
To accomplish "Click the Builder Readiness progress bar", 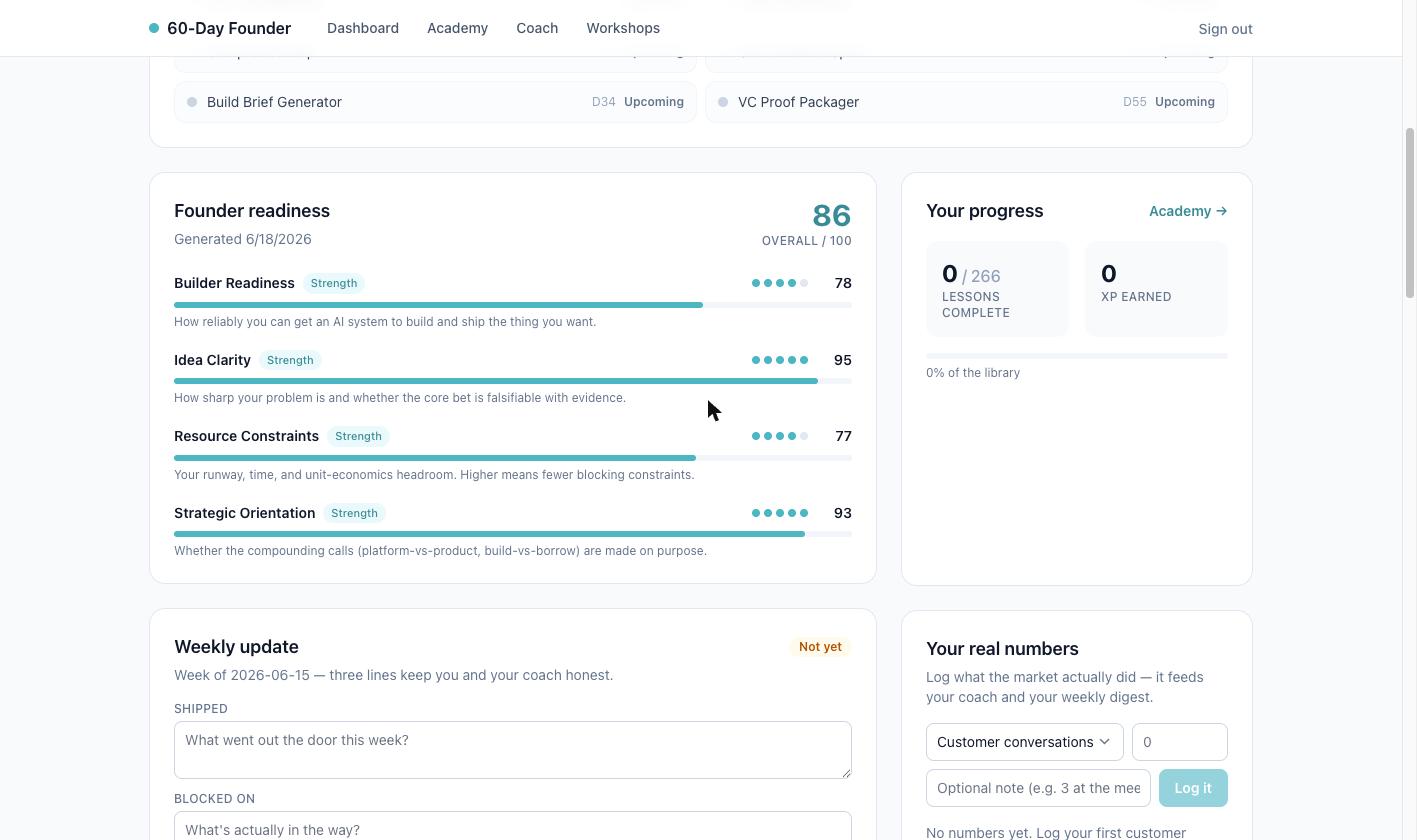I will click(513, 305).
